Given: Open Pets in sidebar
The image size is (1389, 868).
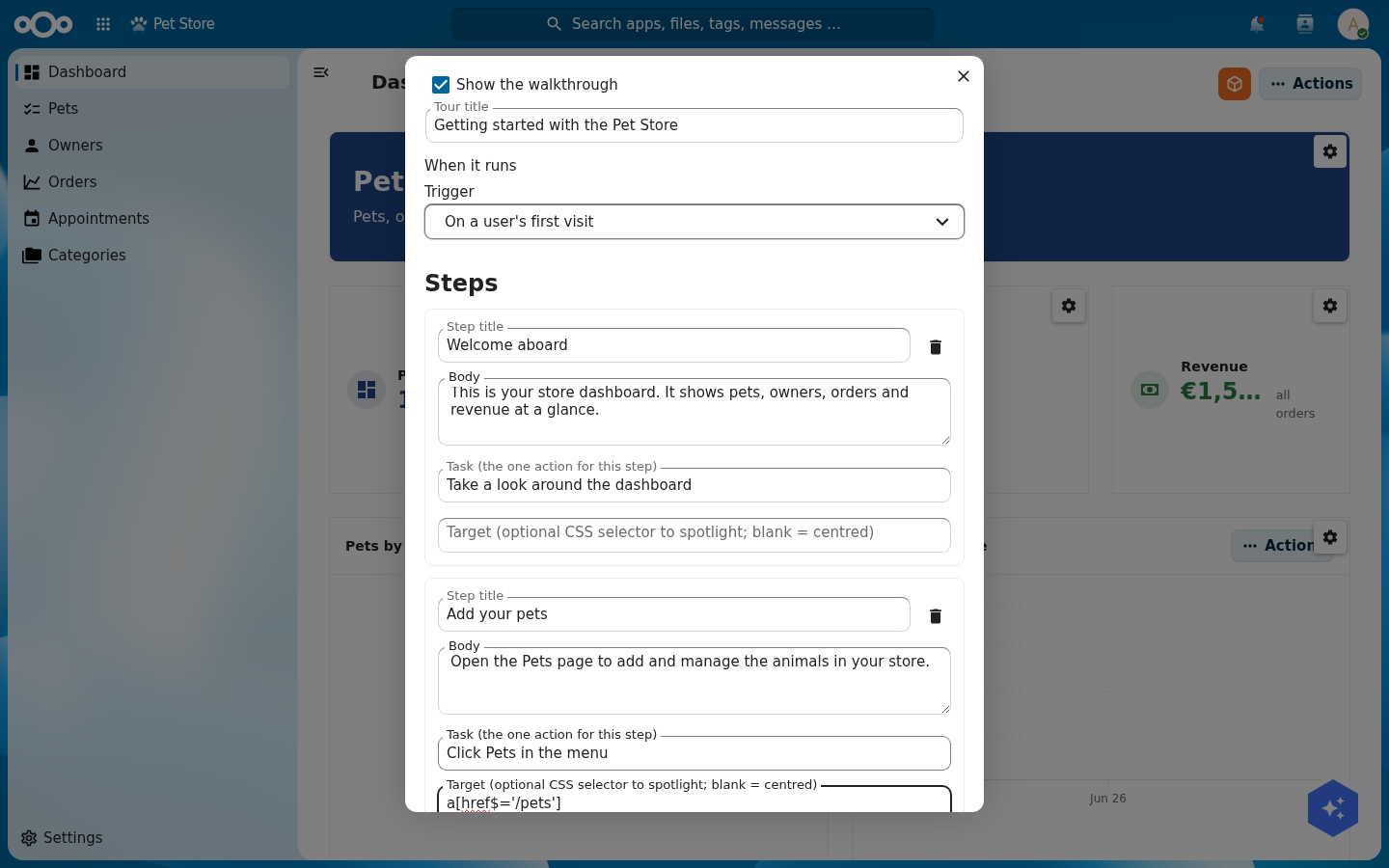Looking at the screenshot, I should 152,109.
